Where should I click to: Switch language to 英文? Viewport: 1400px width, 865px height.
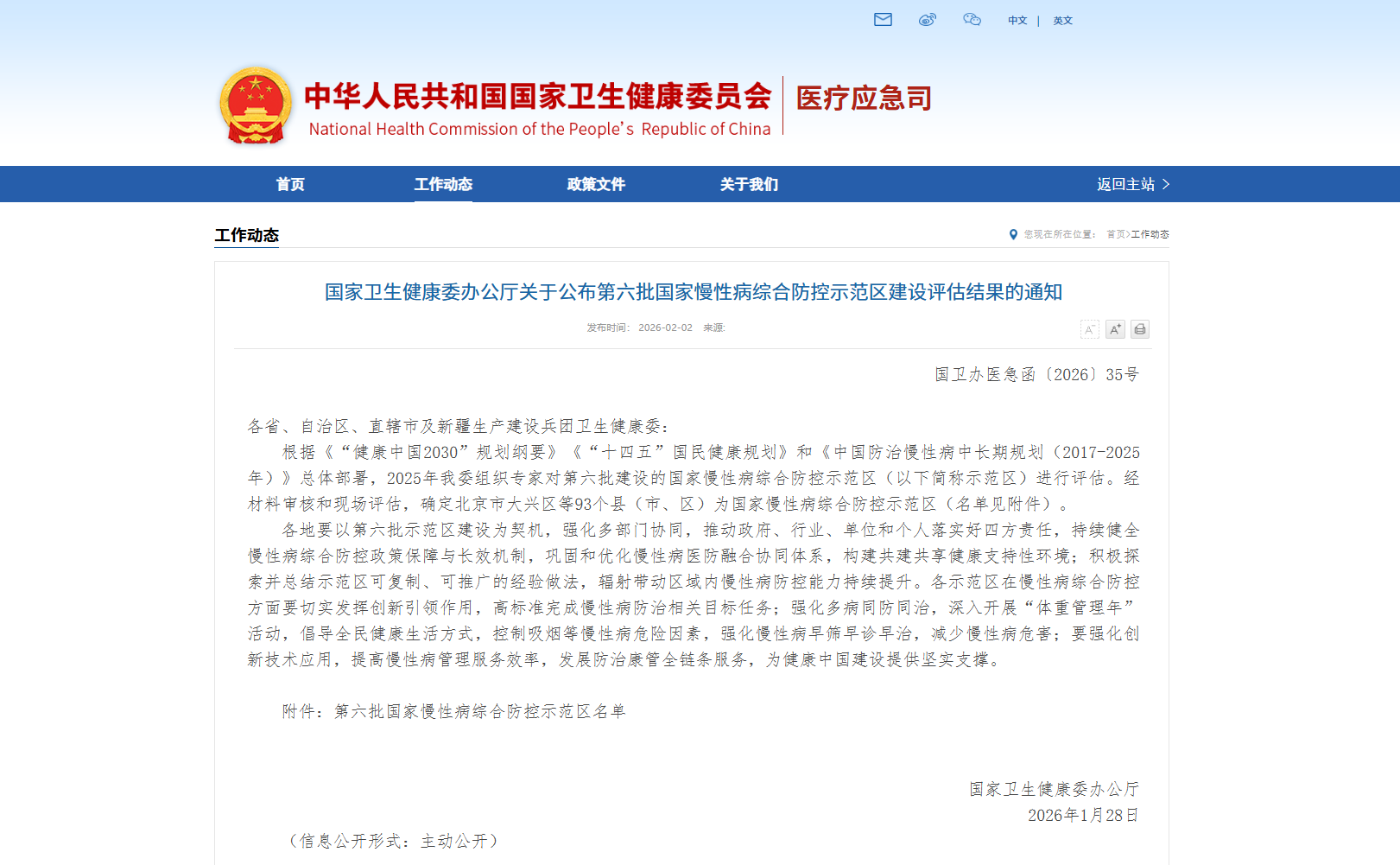click(x=1062, y=21)
